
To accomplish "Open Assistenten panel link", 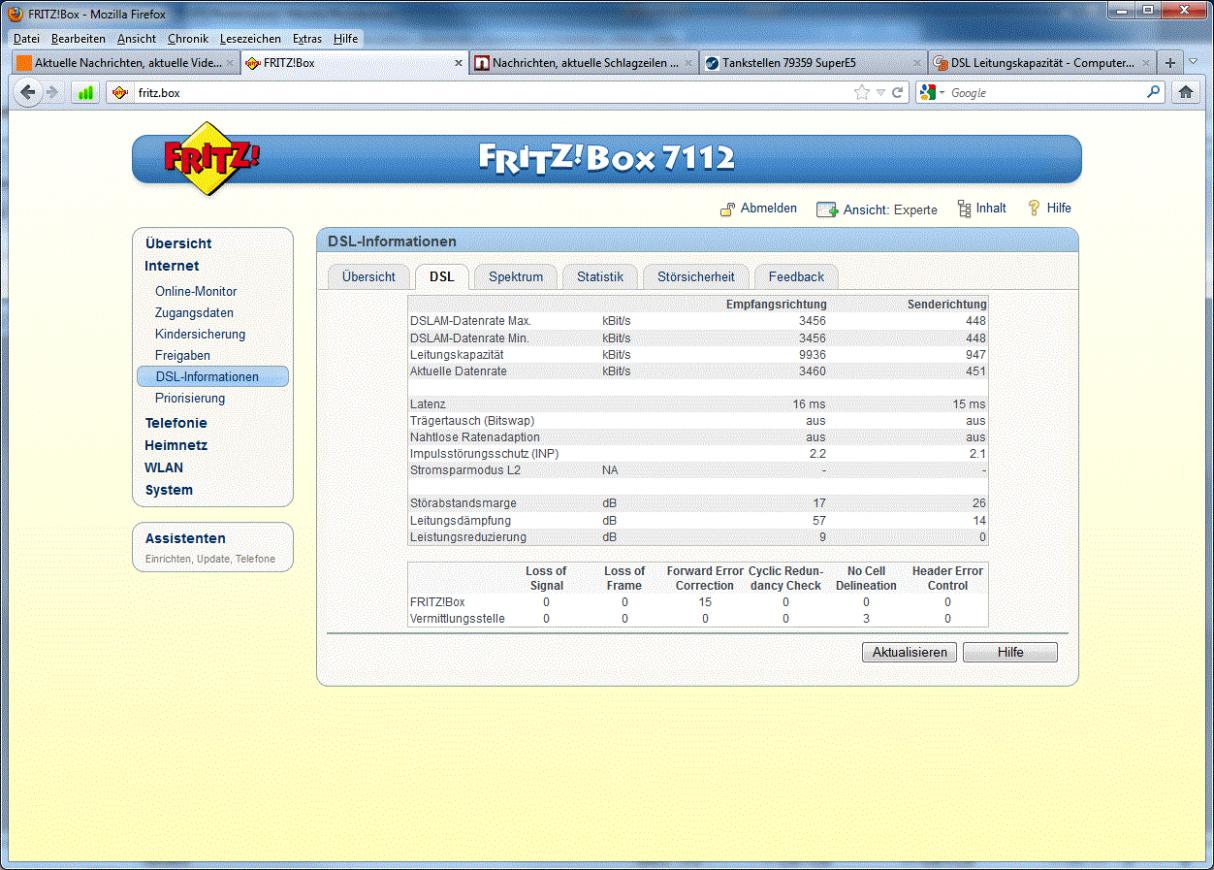I will (185, 538).
